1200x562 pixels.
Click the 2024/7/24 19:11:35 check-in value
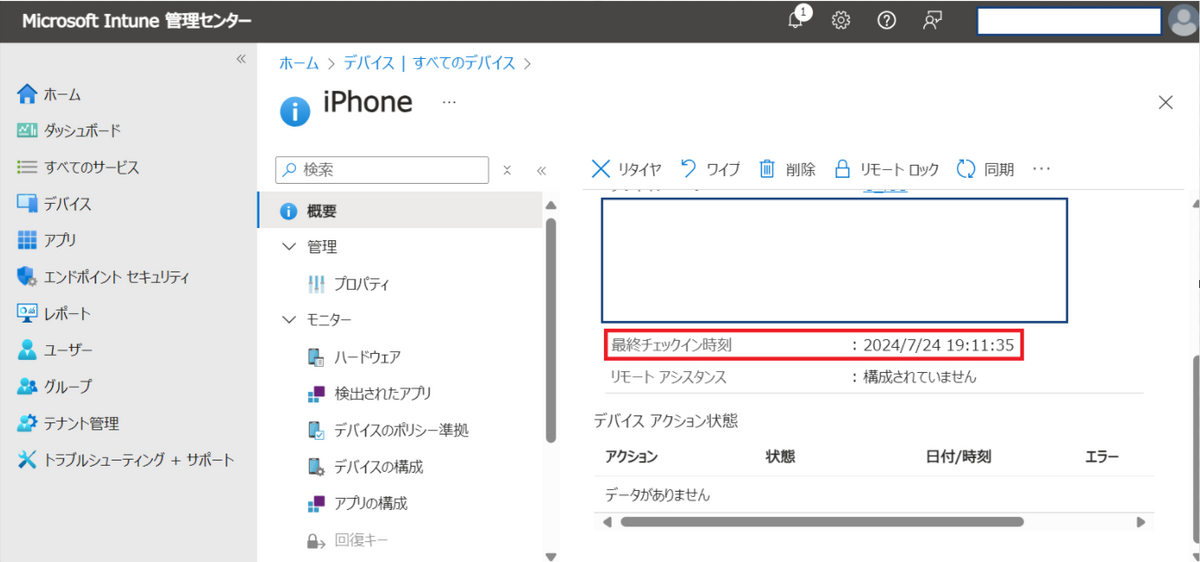point(938,346)
